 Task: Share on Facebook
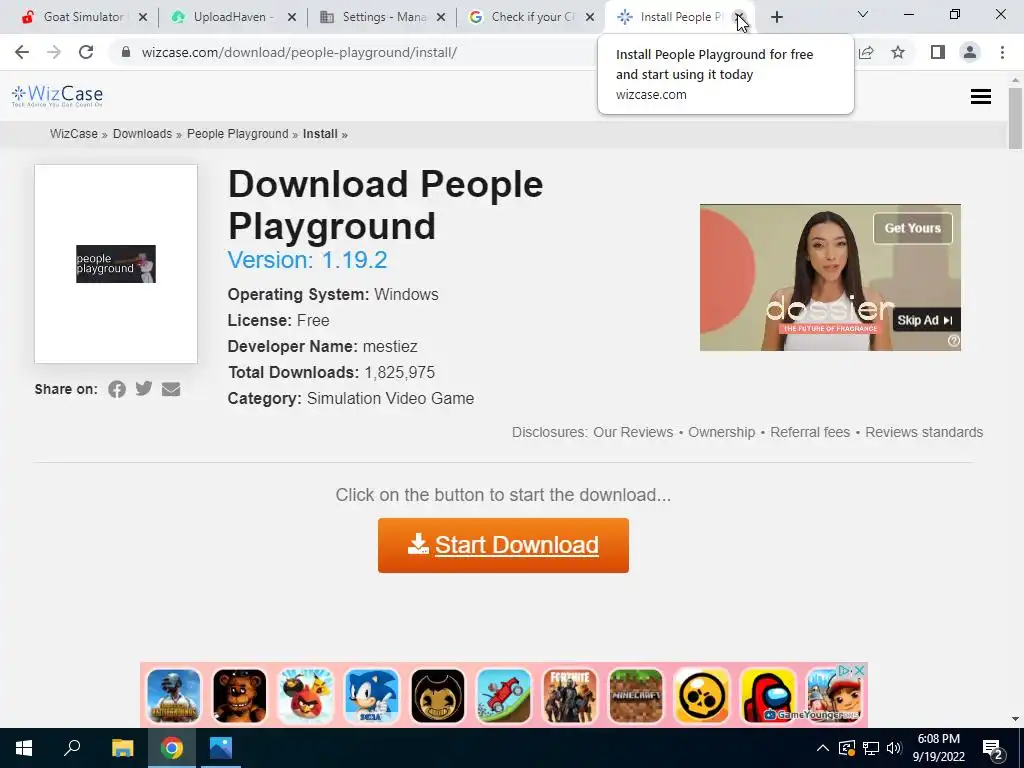[x=117, y=389]
